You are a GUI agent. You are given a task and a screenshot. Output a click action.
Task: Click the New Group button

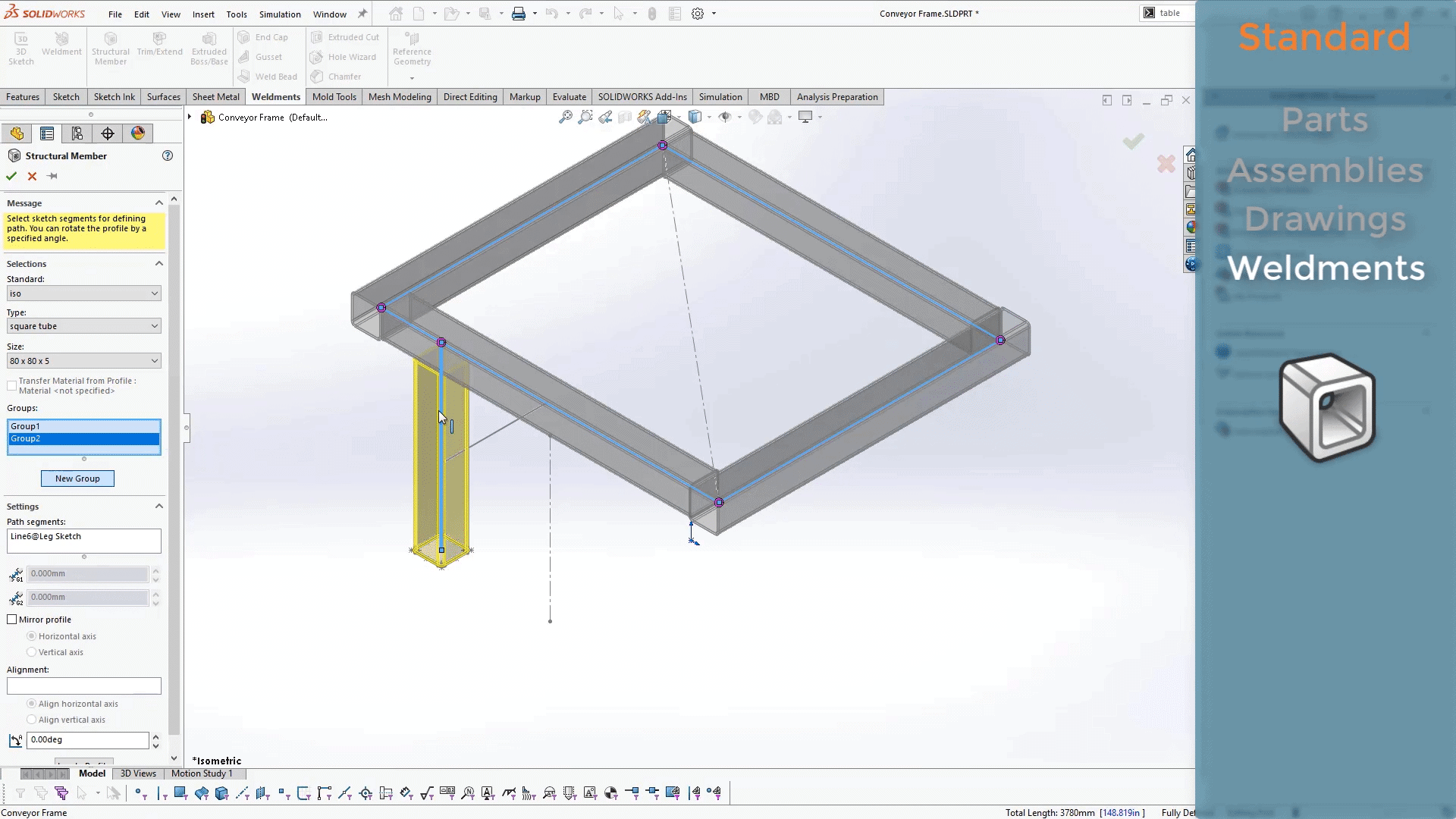[x=77, y=478]
